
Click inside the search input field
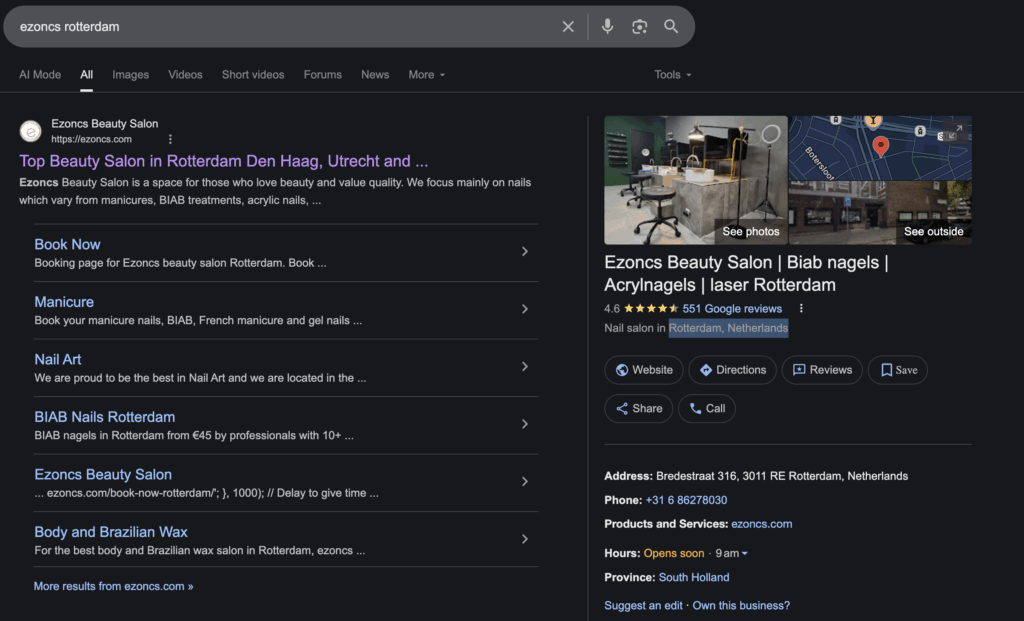click(280, 27)
